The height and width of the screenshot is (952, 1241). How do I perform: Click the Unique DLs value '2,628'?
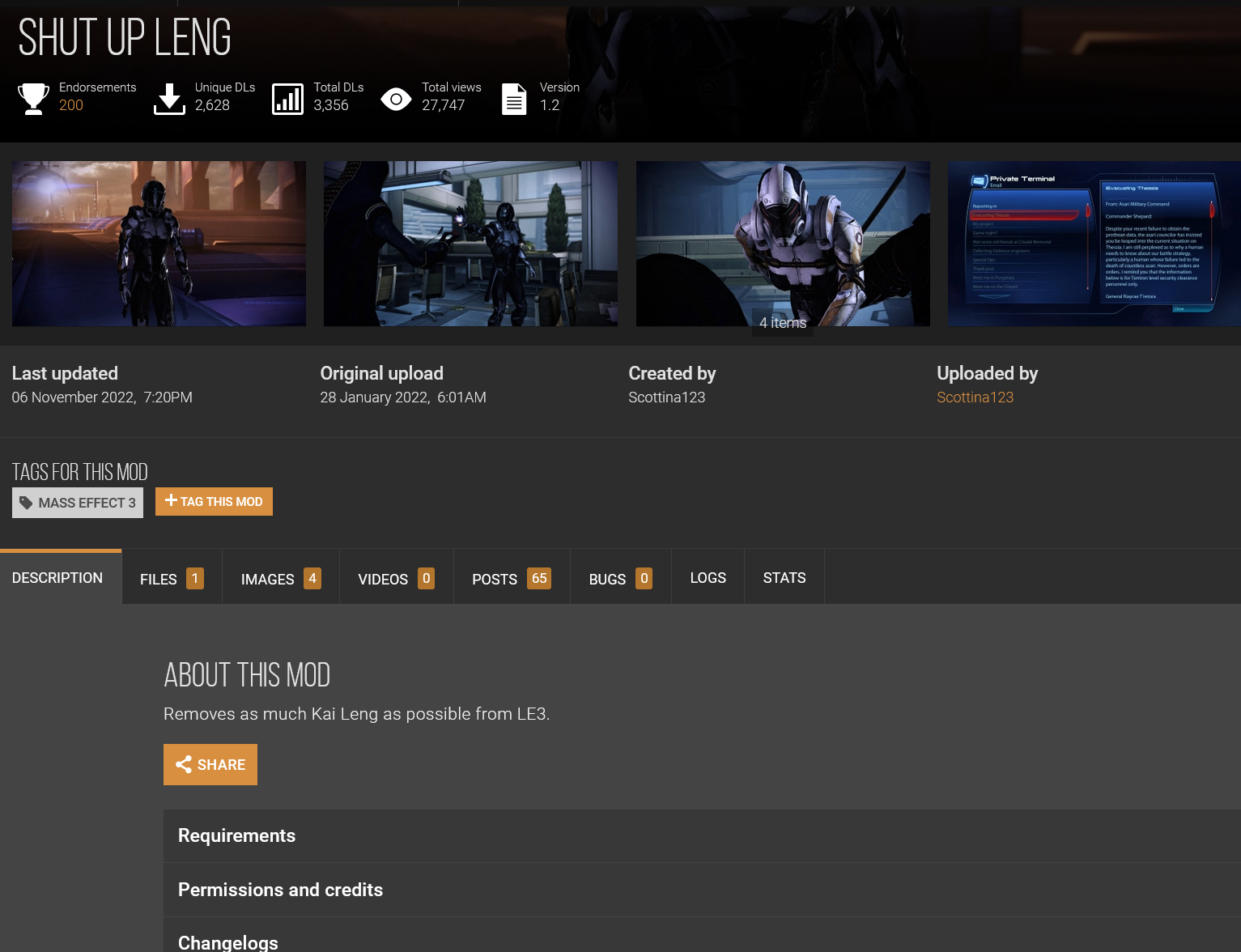click(x=212, y=105)
